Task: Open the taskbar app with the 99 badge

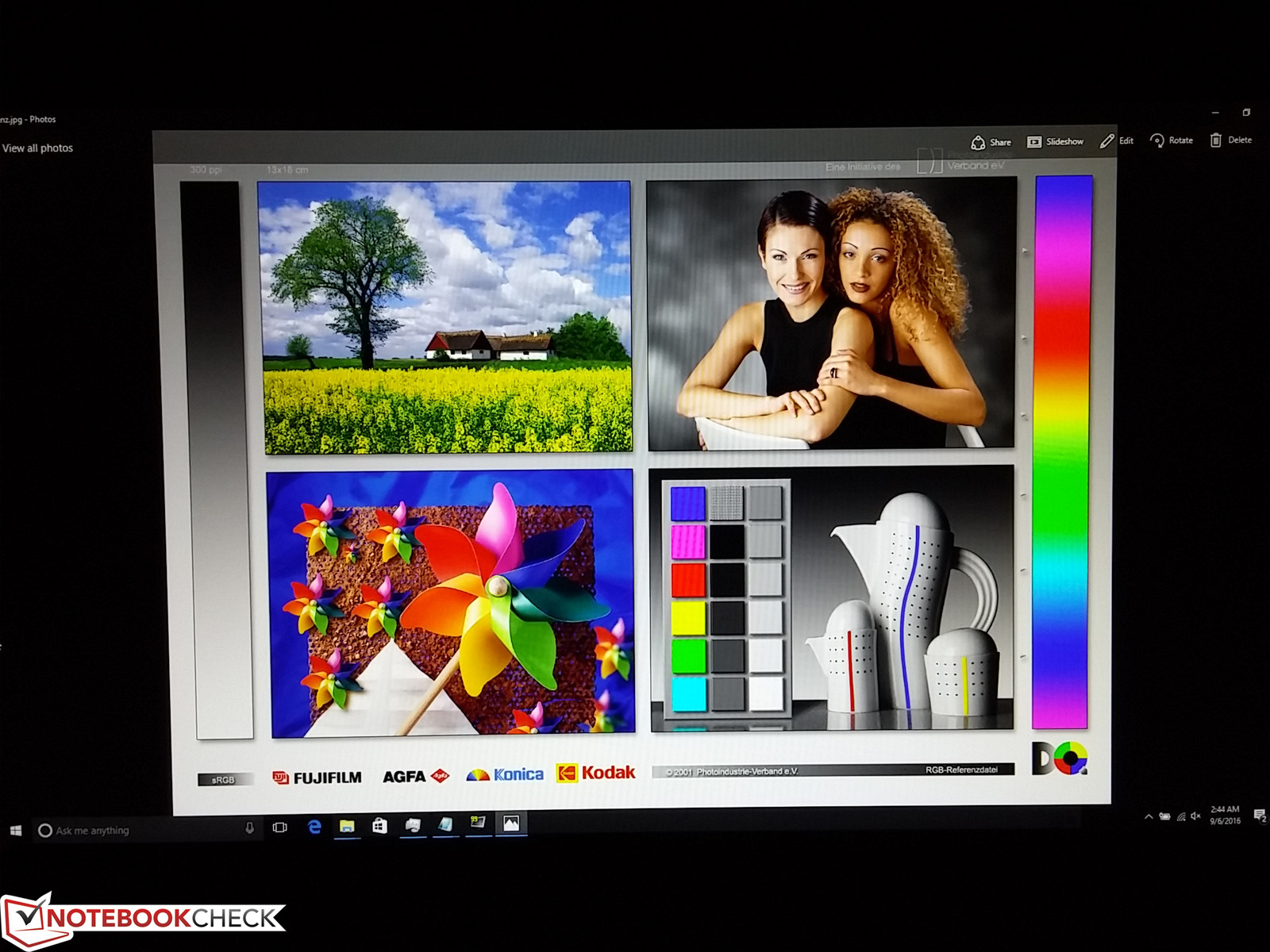Action: click(x=478, y=823)
